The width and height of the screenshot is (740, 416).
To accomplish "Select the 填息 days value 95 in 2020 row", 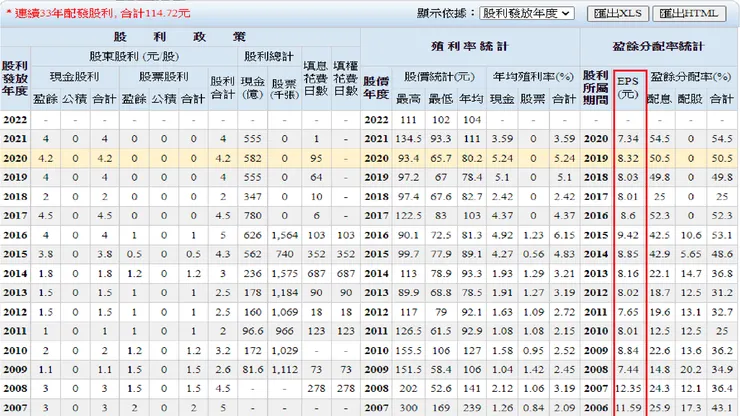I will coord(316,158).
